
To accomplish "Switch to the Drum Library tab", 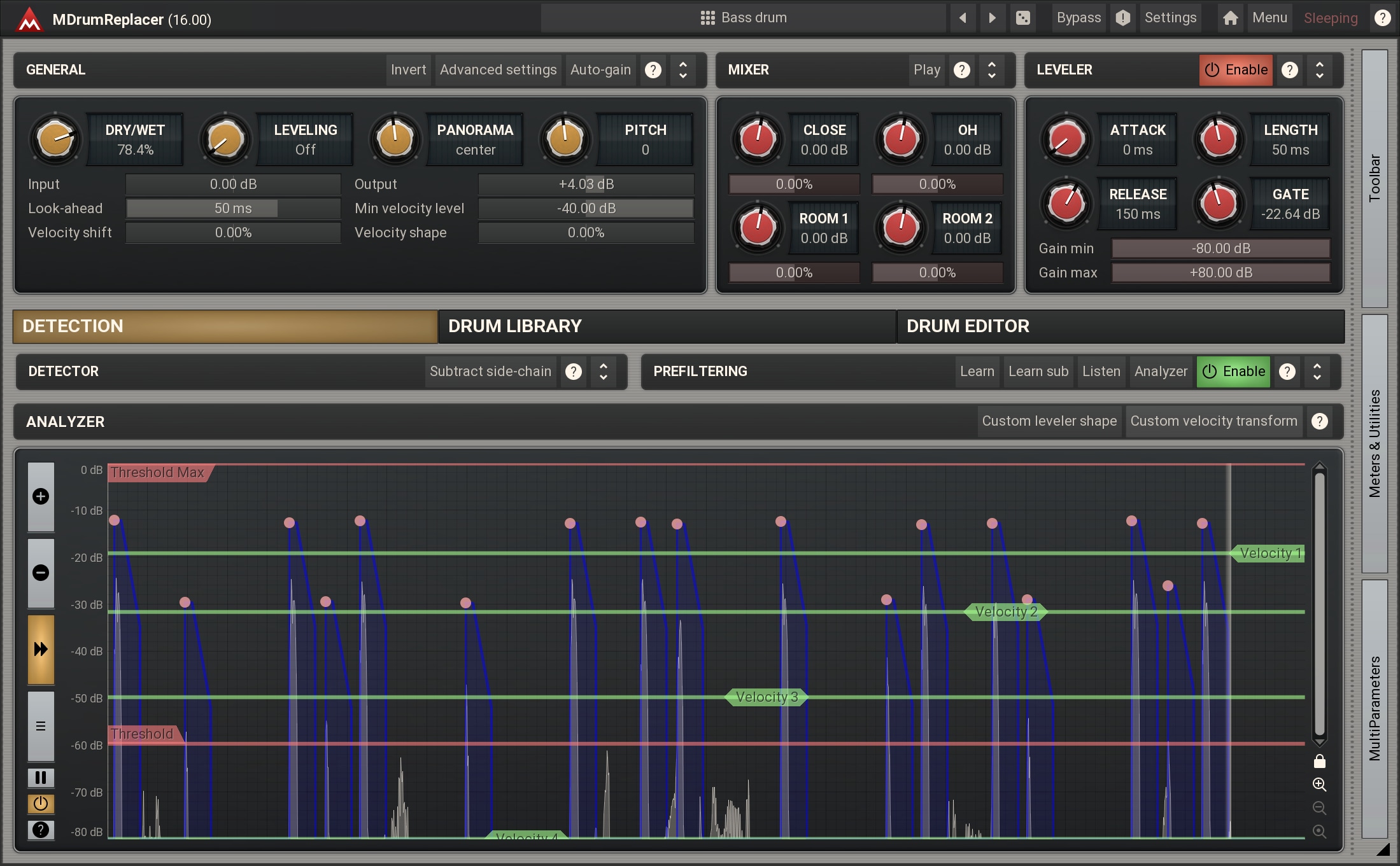I will pos(667,326).
